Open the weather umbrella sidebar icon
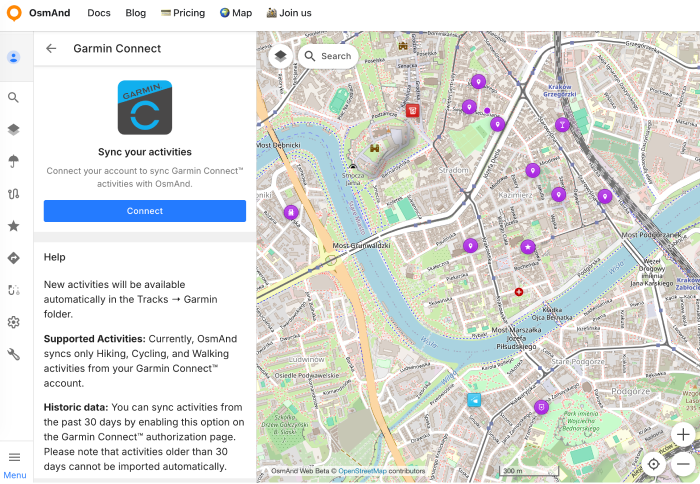The width and height of the screenshot is (700, 484). (x=14, y=161)
